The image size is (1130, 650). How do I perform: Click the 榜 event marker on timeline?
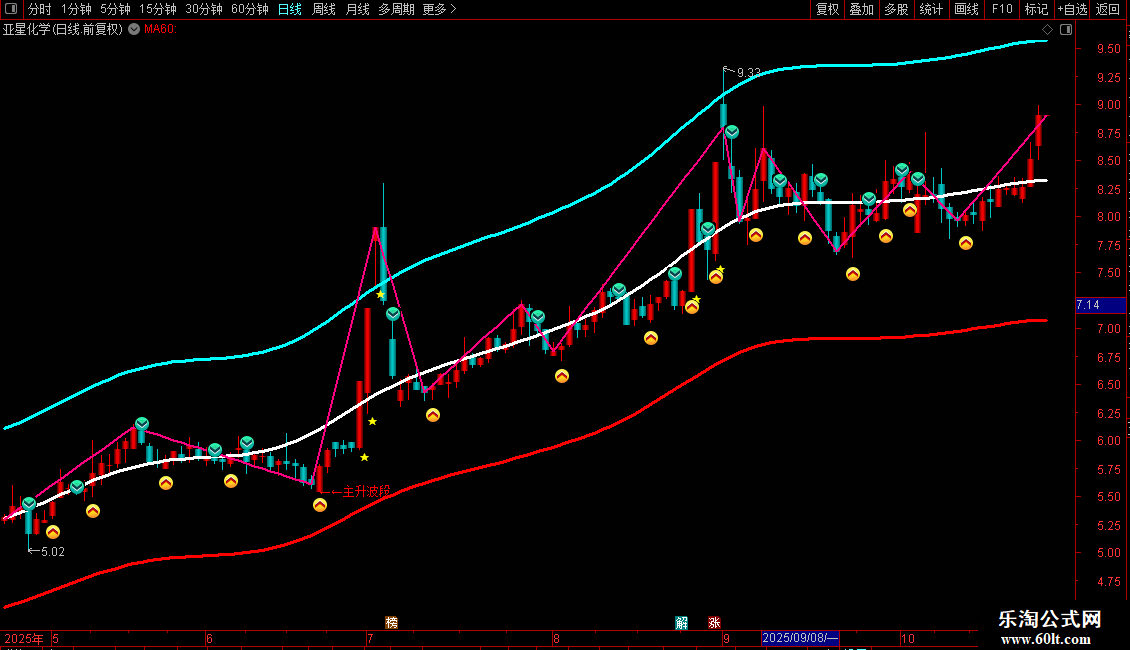click(391, 623)
